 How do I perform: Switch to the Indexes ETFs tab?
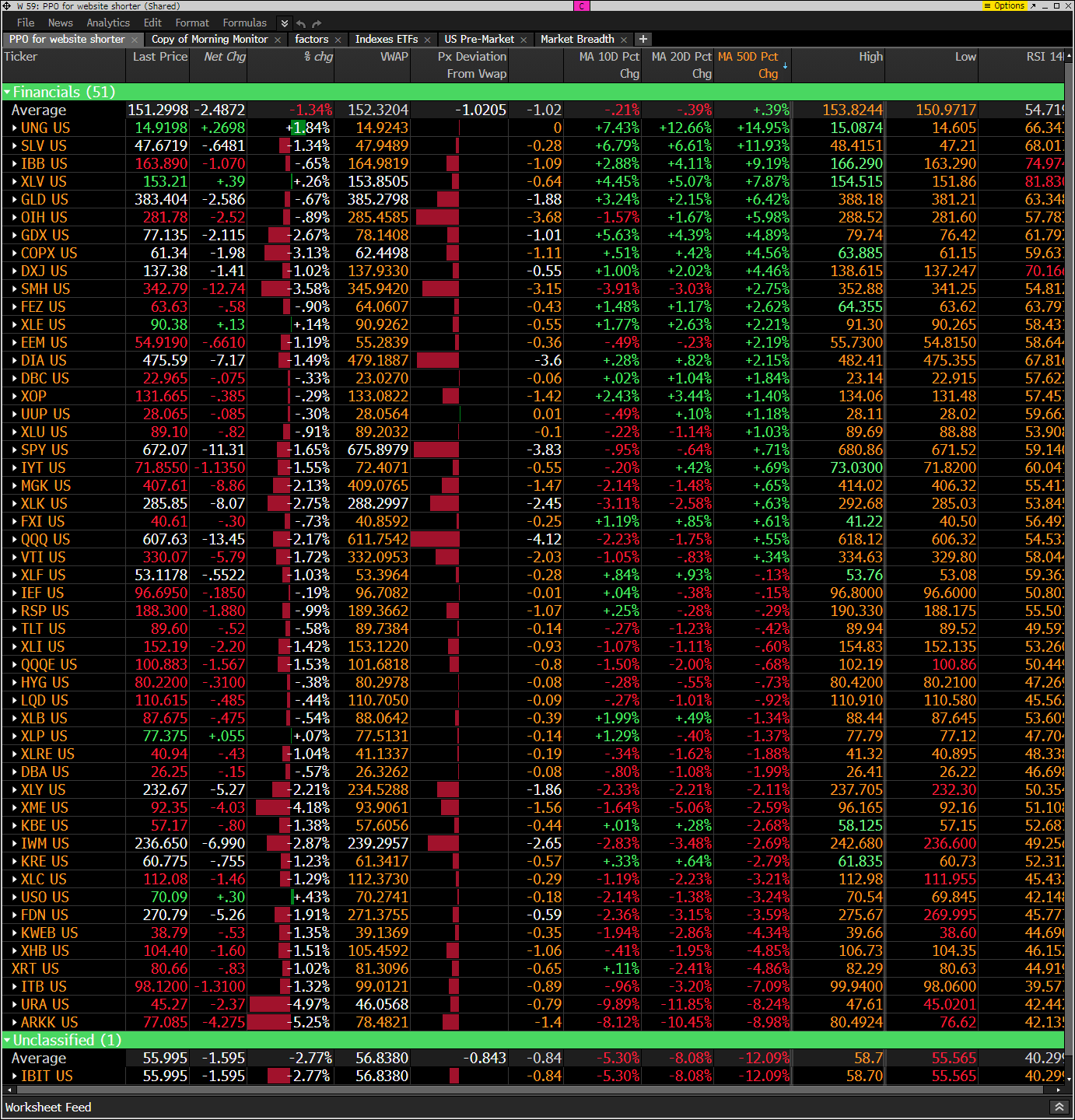(386, 39)
